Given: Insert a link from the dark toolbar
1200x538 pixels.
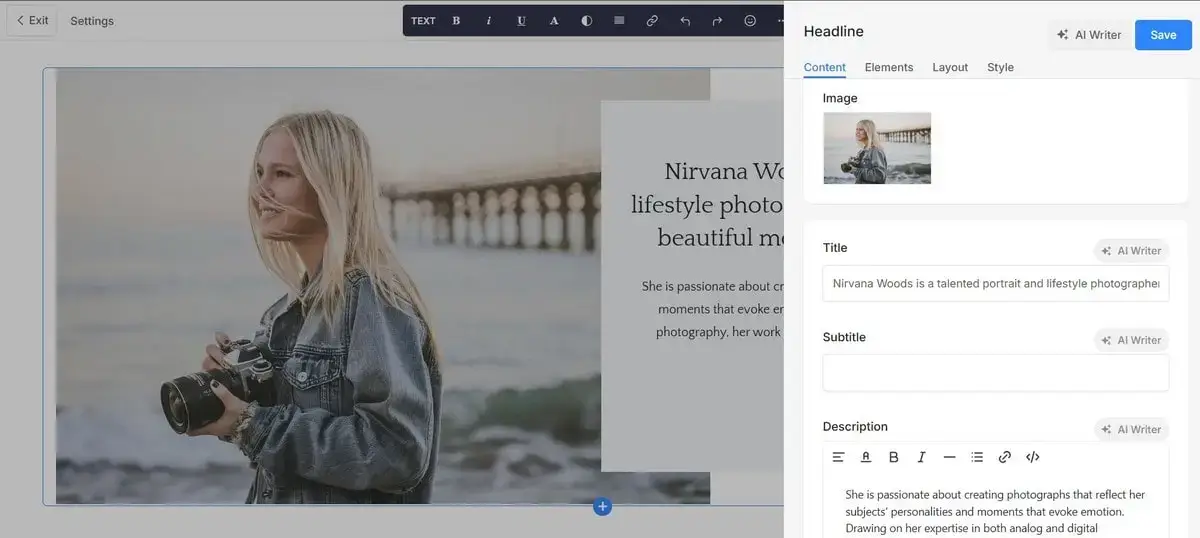Looking at the screenshot, I should pos(652,20).
